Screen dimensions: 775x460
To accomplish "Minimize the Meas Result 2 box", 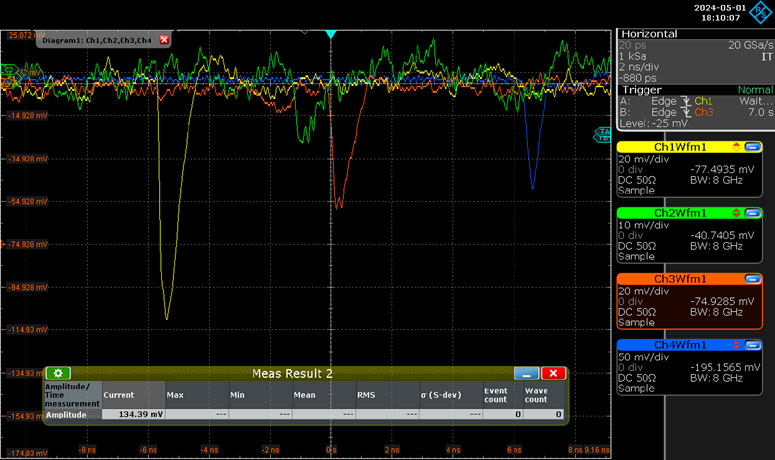I will (x=526, y=373).
